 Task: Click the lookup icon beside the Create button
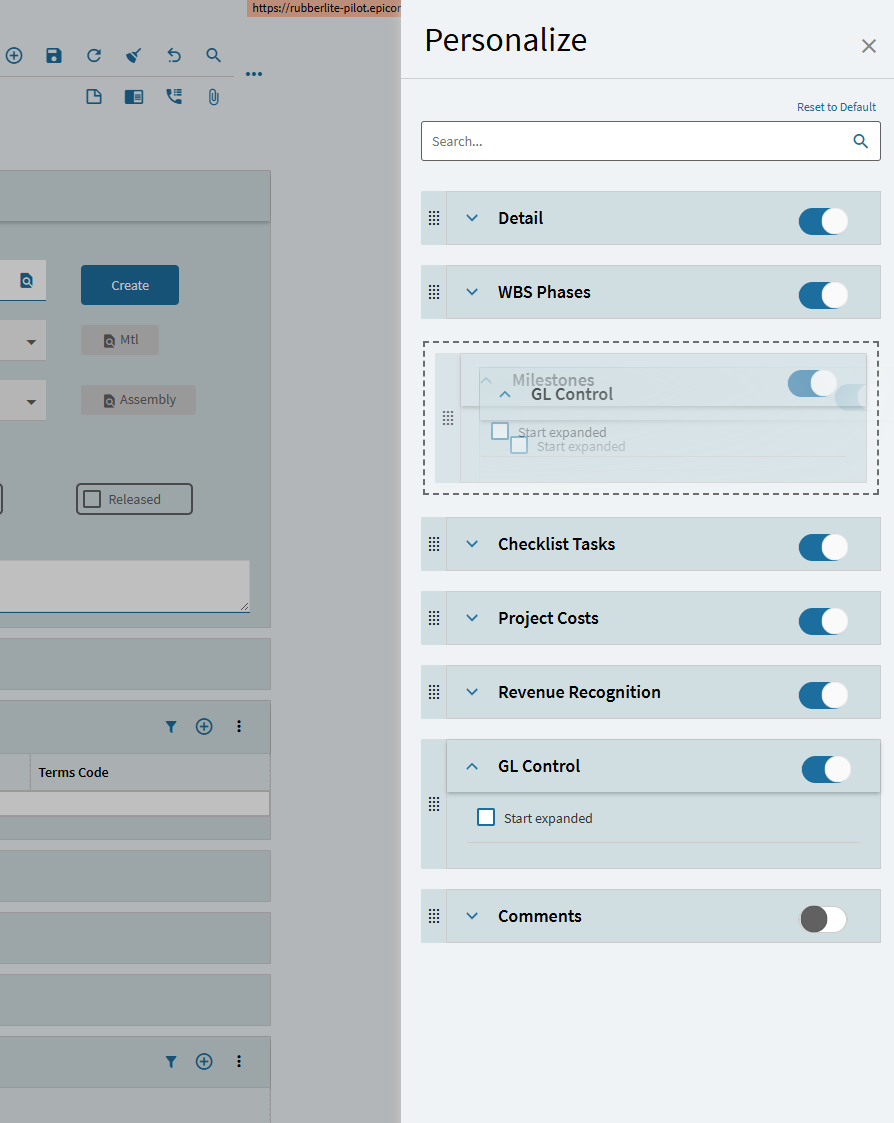click(x=26, y=280)
